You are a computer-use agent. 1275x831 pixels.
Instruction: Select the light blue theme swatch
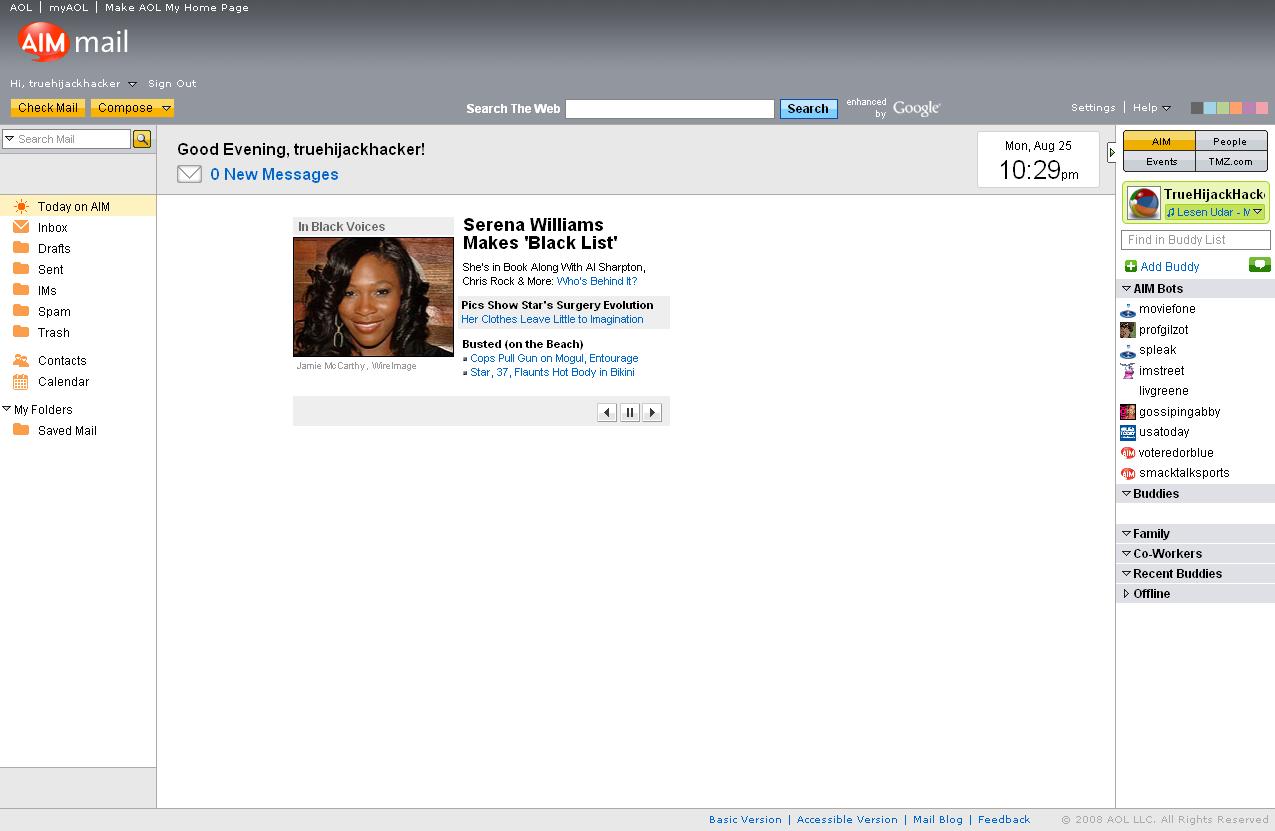pyautogui.click(x=1210, y=108)
